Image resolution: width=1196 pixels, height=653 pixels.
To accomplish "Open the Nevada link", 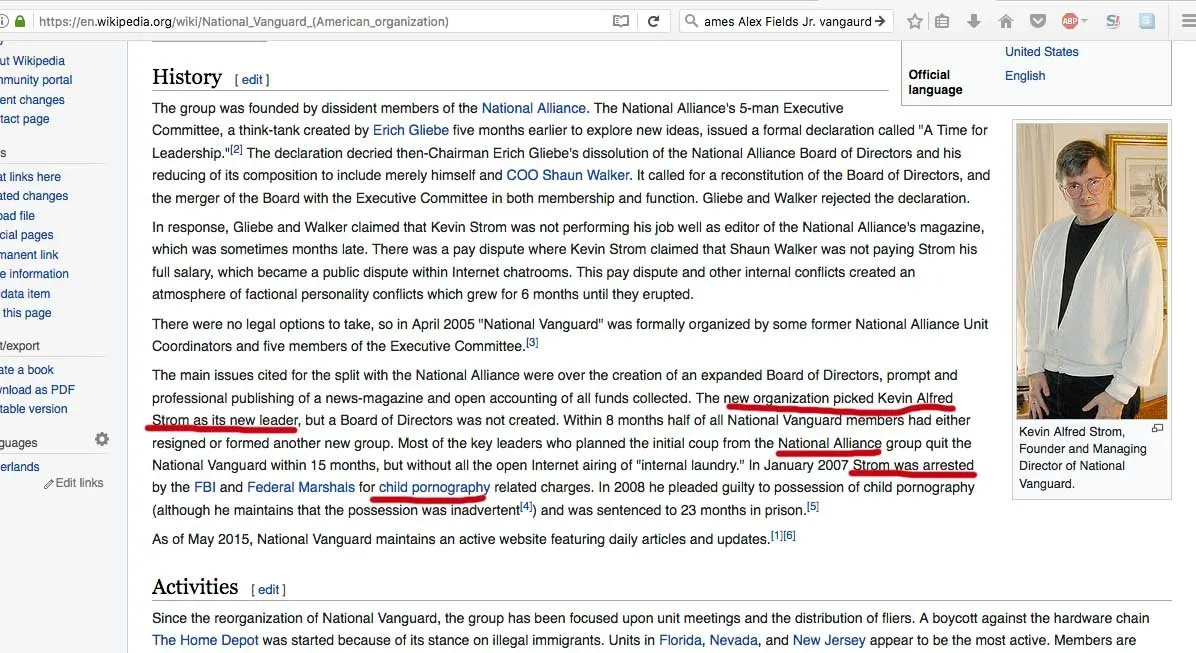I will coord(734,641).
